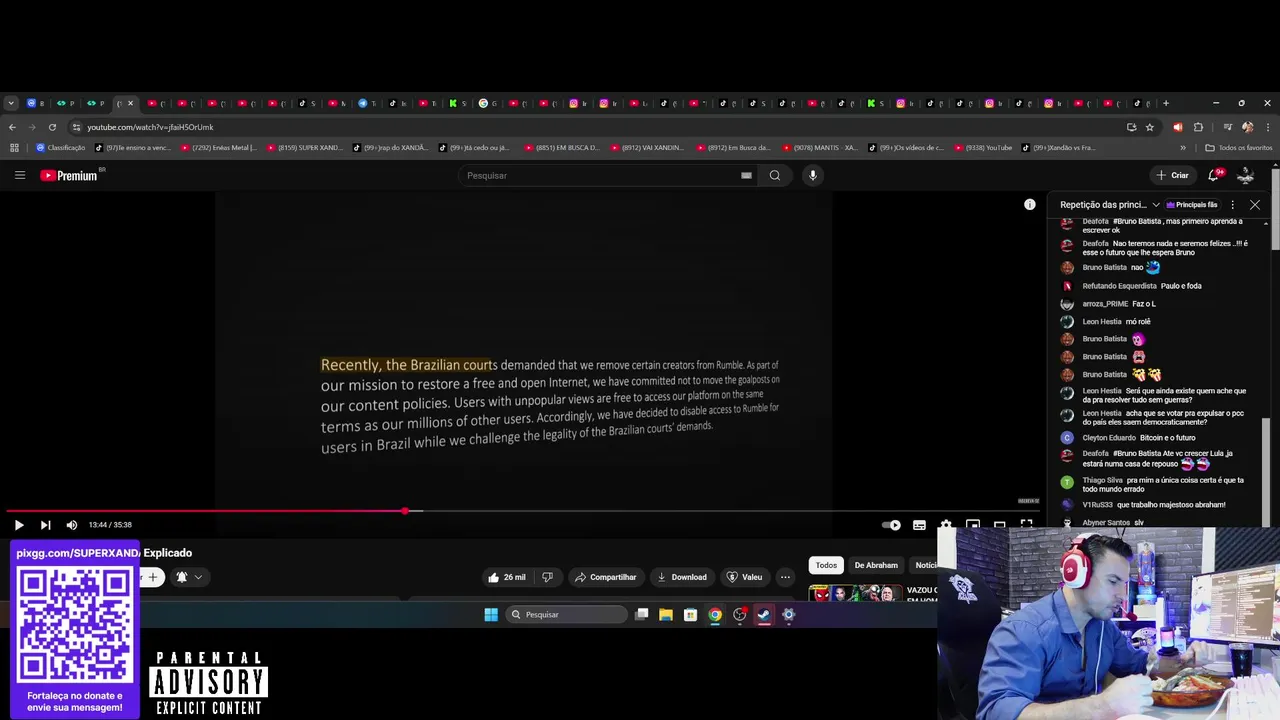Open the player settings gear
Screen dimensions: 1280x720
pyautogui.click(x=946, y=525)
